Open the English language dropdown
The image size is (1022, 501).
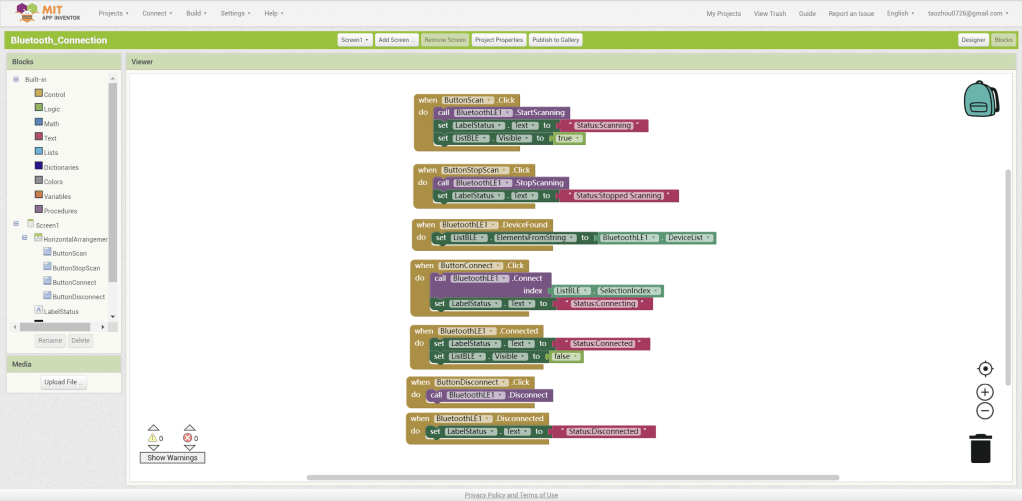901,14
